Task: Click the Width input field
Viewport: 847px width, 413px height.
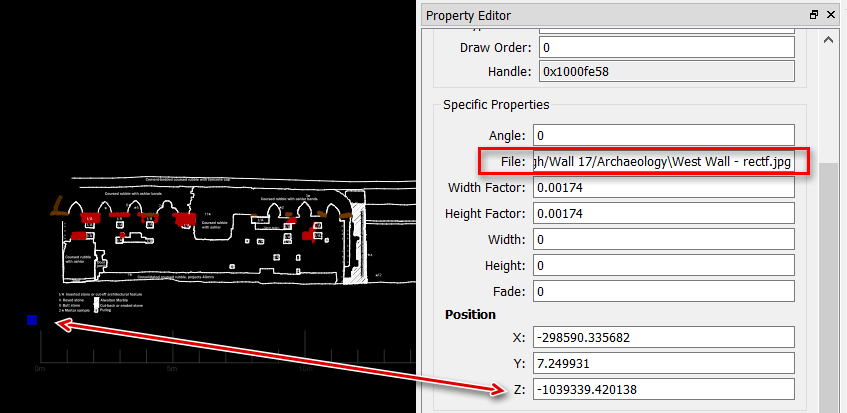Action: coord(663,239)
